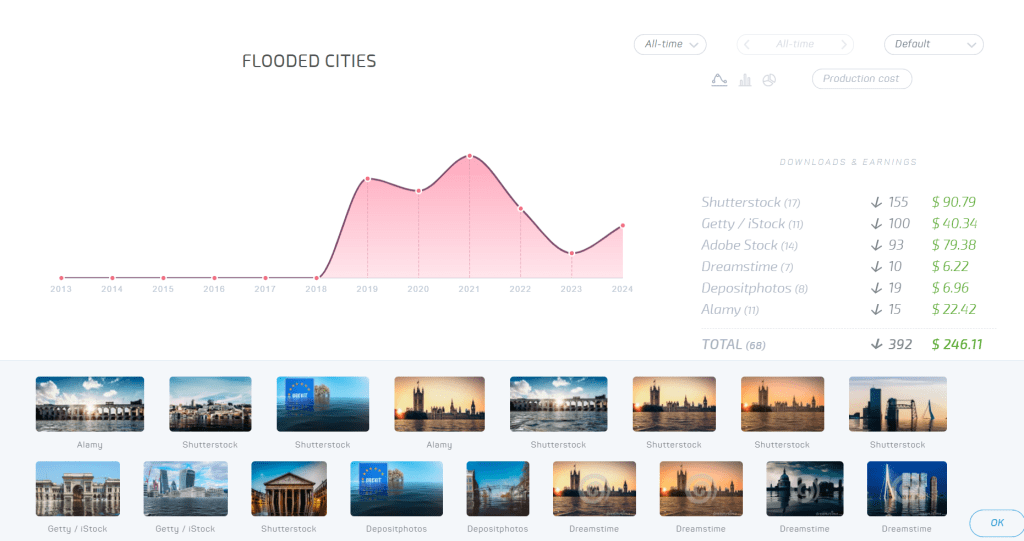
Task: Open the first Alamy flooded bridge thumbnail
Action: coord(90,404)
